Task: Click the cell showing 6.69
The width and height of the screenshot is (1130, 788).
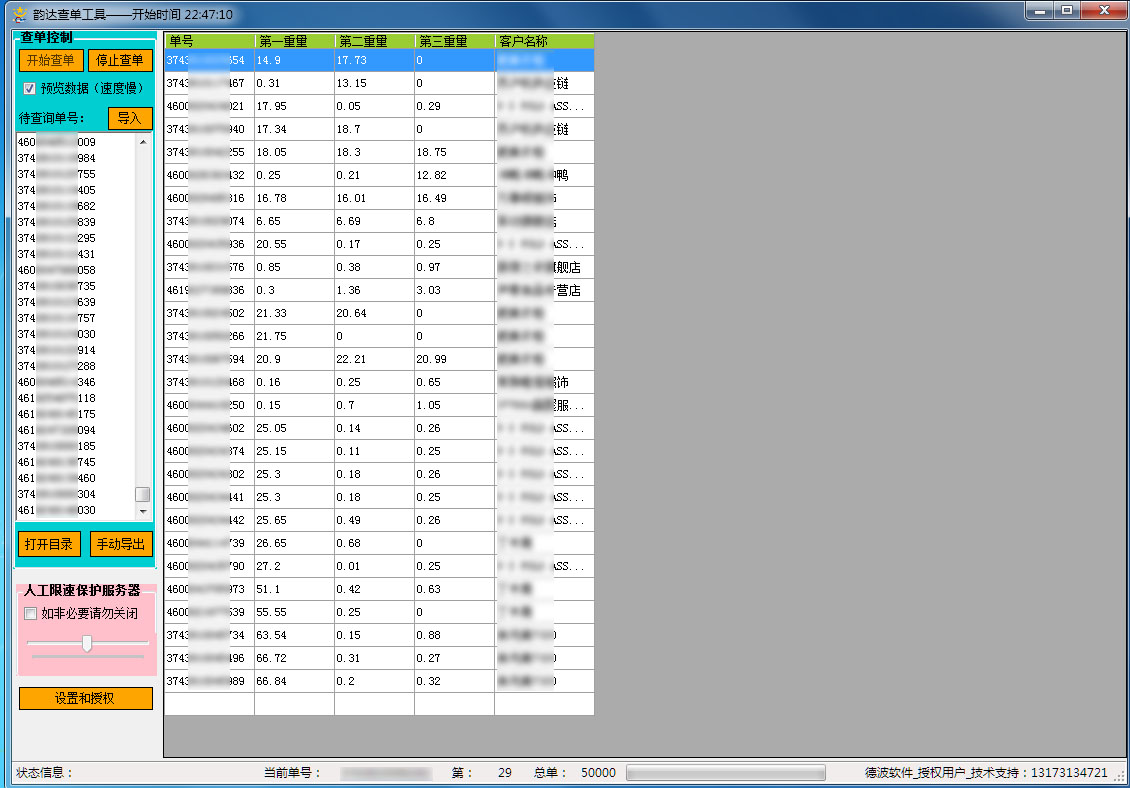Action: coord(374,221)
